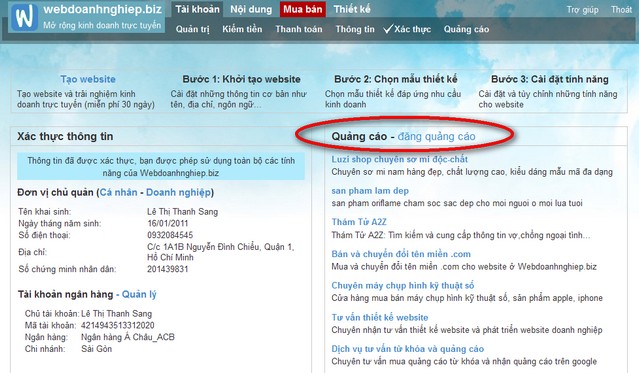Click the bank name Ngân hàng Á Châu_ACB
This screenshot has height=373, width=639.
point(128,337)
